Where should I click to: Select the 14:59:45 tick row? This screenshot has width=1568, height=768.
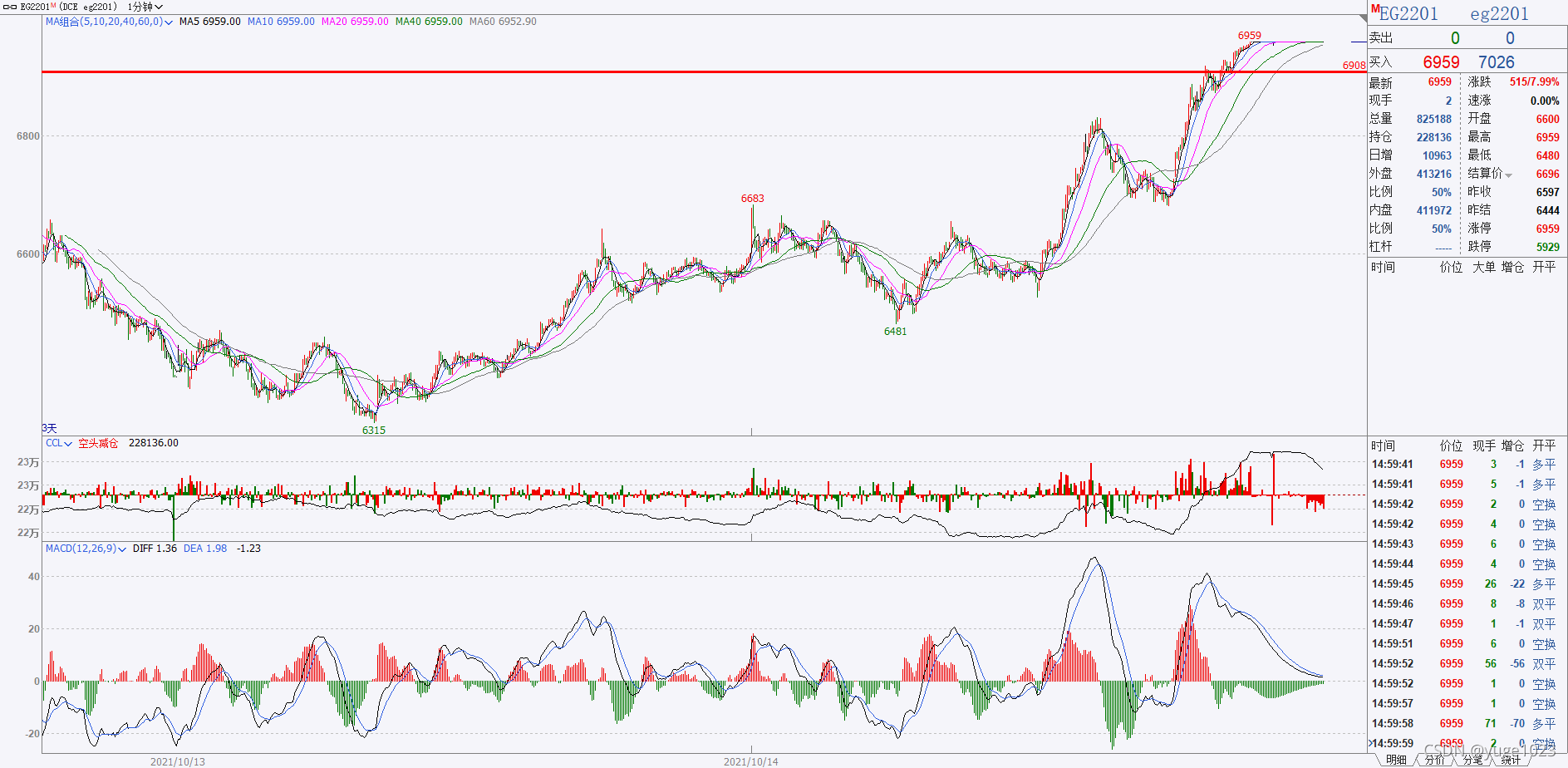(1467, 584)
